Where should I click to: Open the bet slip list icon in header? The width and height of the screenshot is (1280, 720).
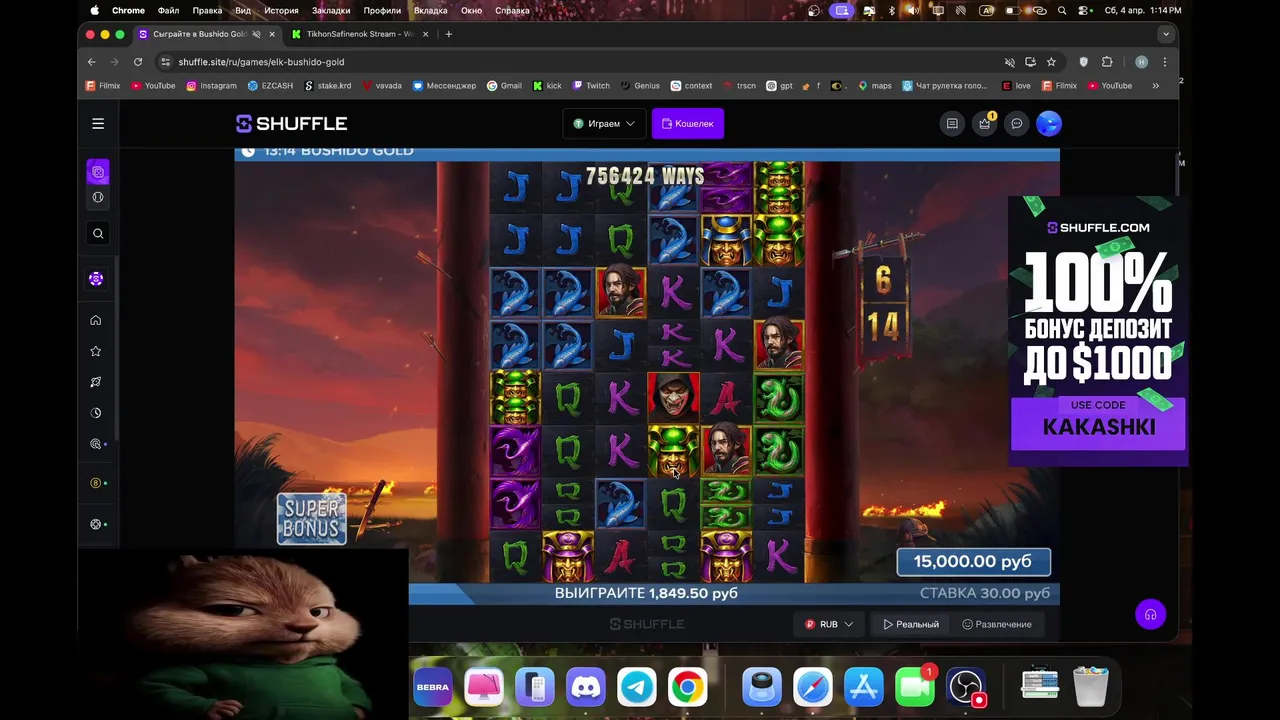952,124
